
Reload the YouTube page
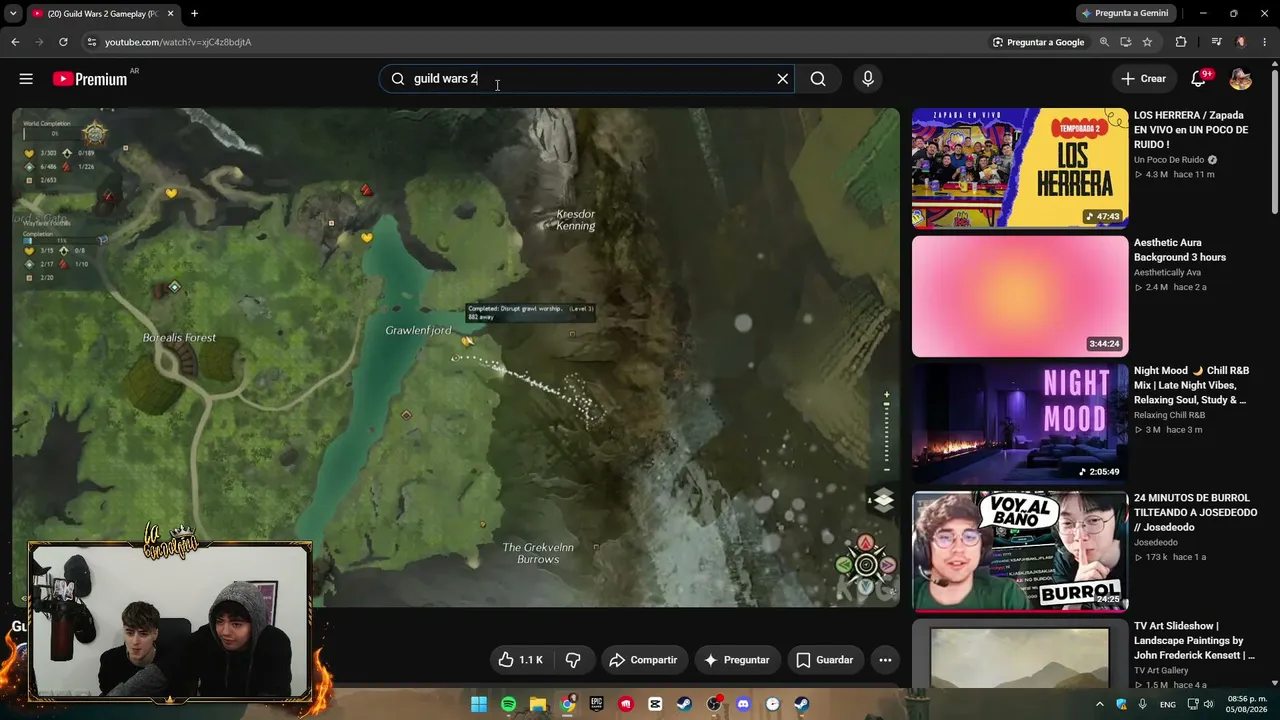coord(63,42)
